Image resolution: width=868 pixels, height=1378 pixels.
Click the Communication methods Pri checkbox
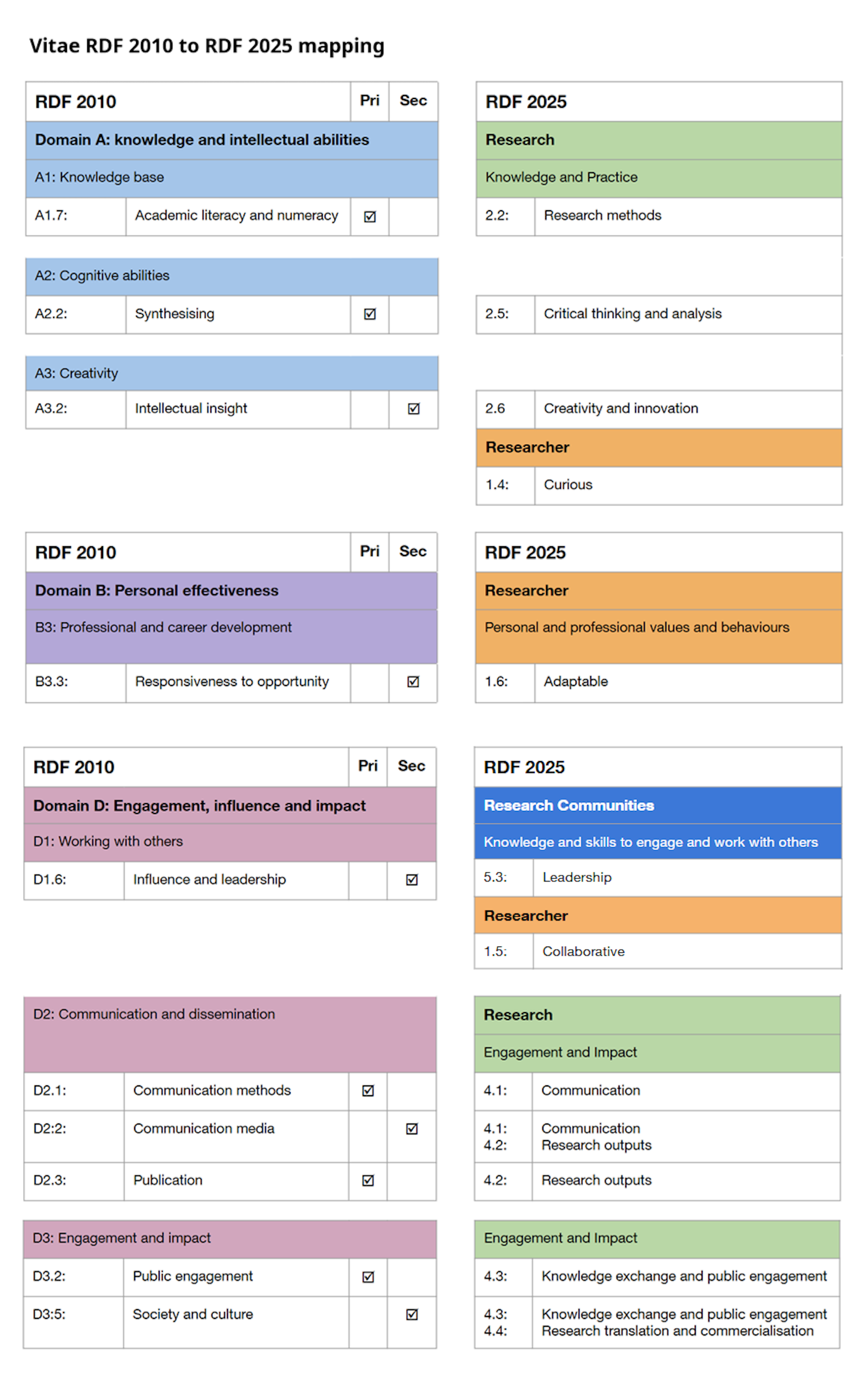[x=368, y=1091]
